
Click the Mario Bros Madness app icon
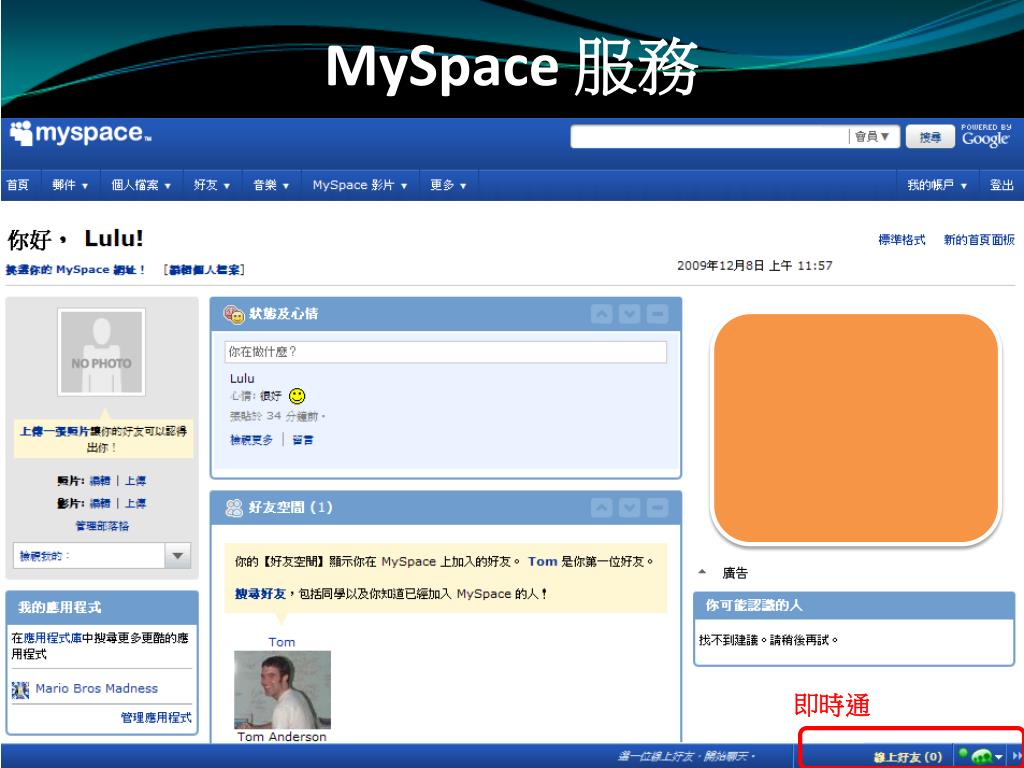20,690
